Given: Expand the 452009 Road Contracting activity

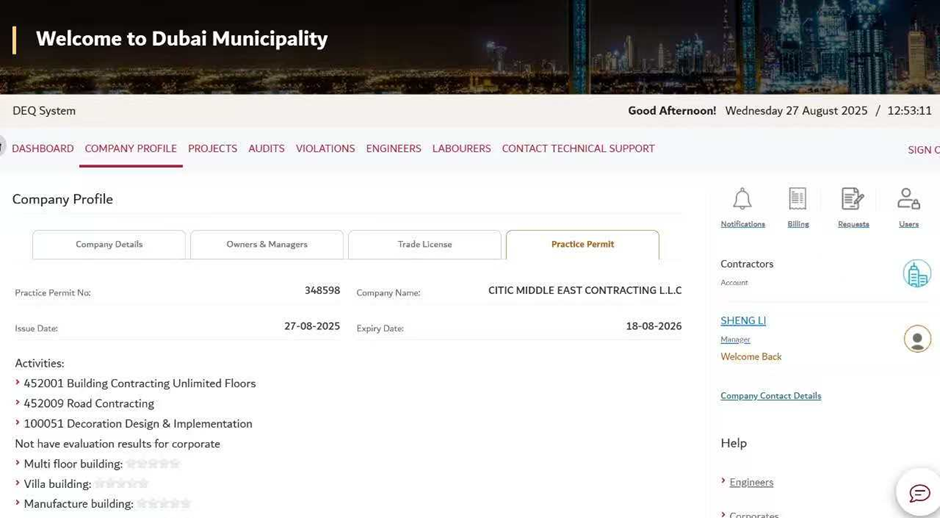Looking at the screenshot, I should (18, 403).
